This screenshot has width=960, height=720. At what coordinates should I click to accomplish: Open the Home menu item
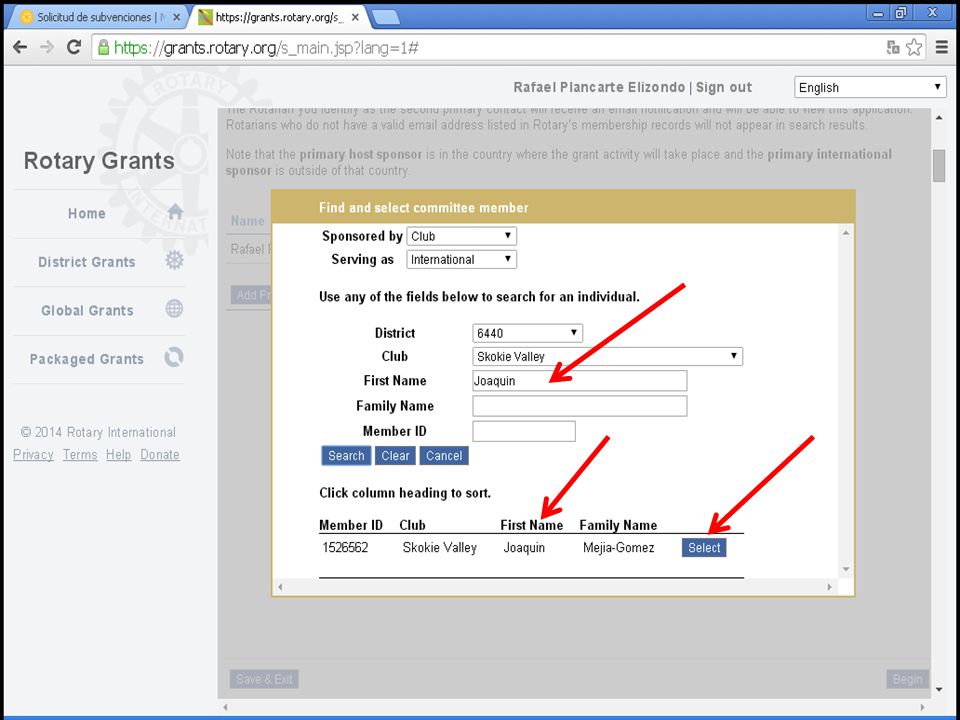pyautogui.click(x=86, y=214)
